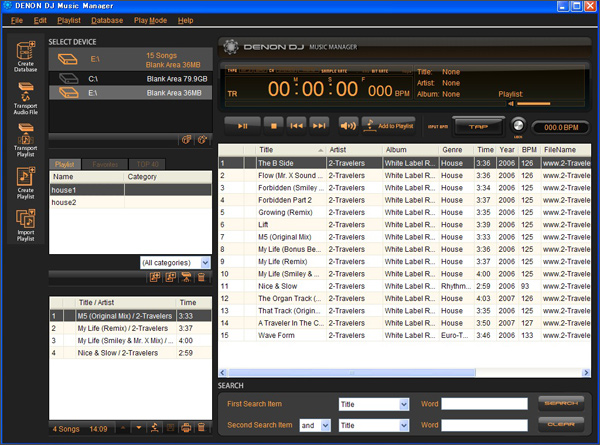The height and width of the screenshot is (445, 600).
Task: Open the Database menu
Action: (x=107, y=20)
